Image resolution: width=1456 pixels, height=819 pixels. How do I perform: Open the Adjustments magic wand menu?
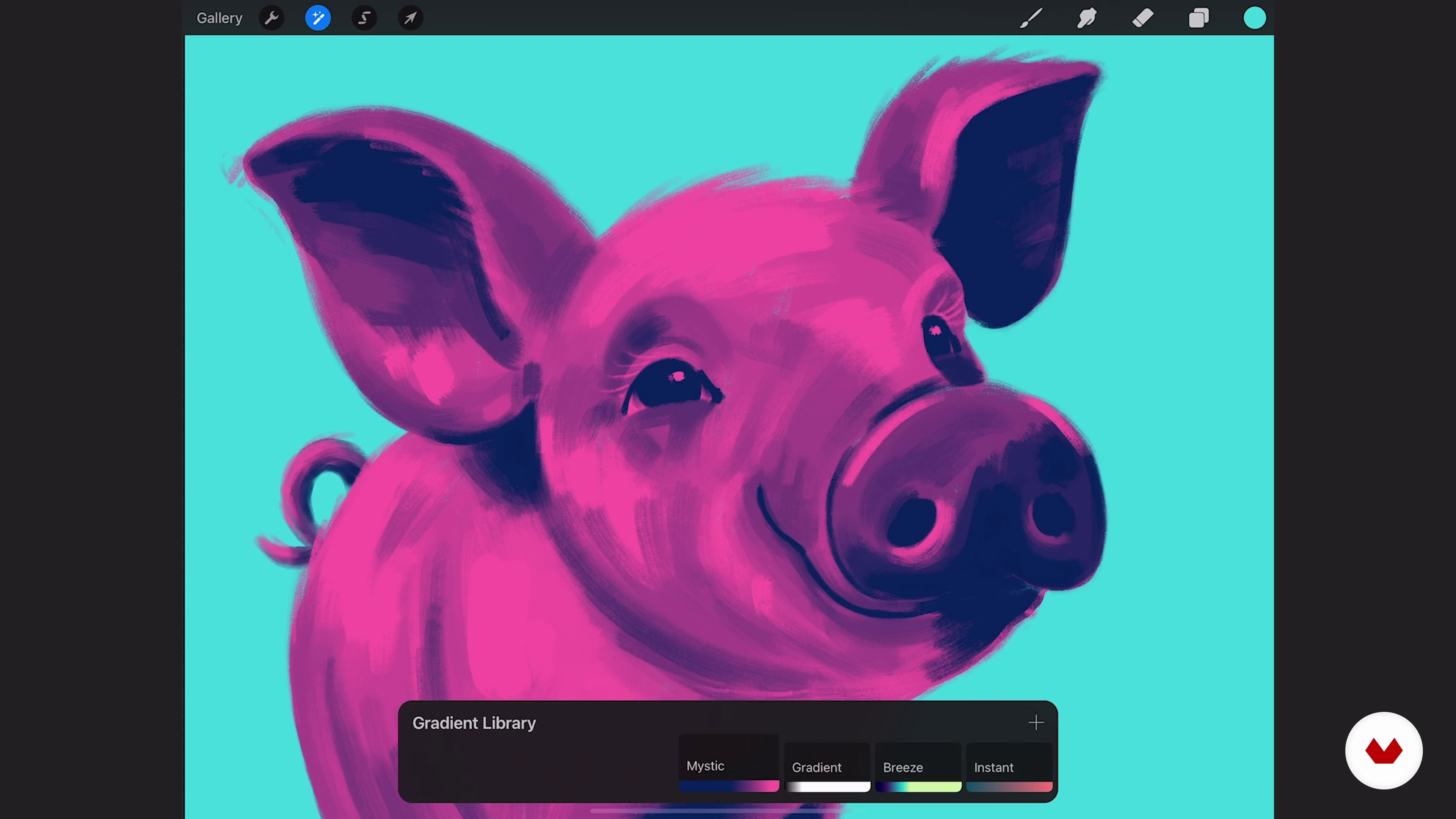(318, 18)
